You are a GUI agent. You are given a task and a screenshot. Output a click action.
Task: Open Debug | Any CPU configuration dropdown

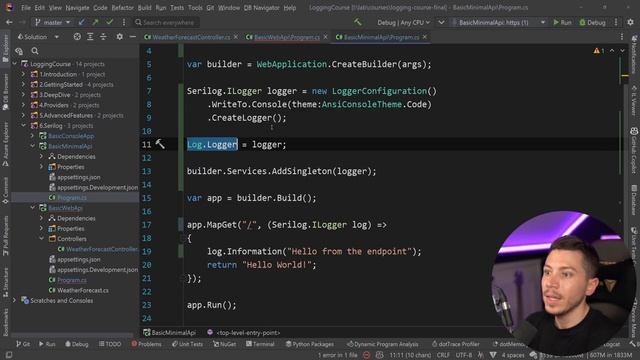pyautogui.click(x=403, y=22)
